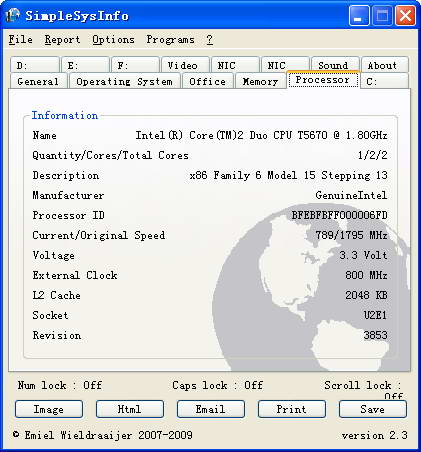Screen dimensions: 421x452
Task: Click the Save button
Action: coord(373,409)
